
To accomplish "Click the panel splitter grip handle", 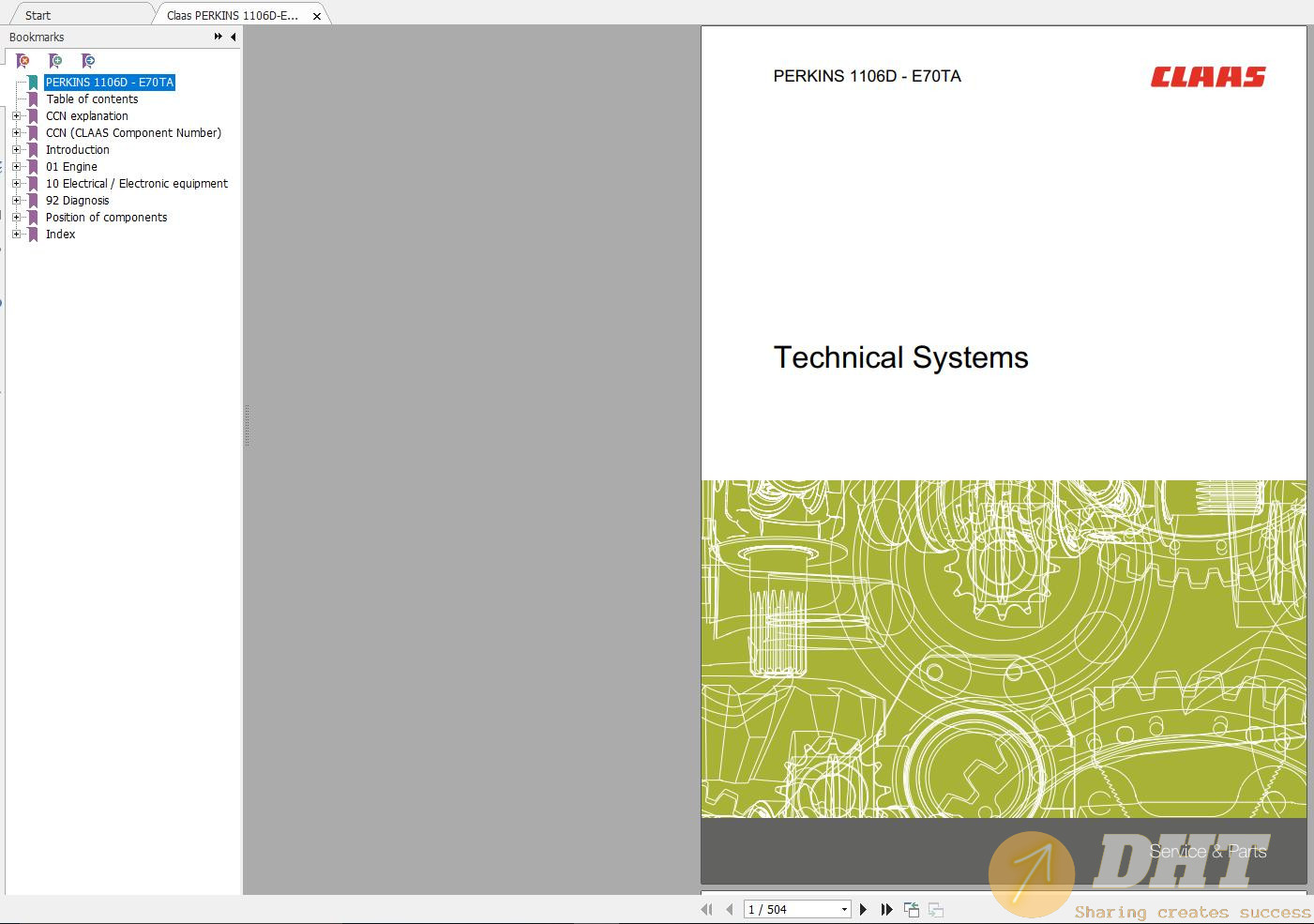I will tap(247, 425).
